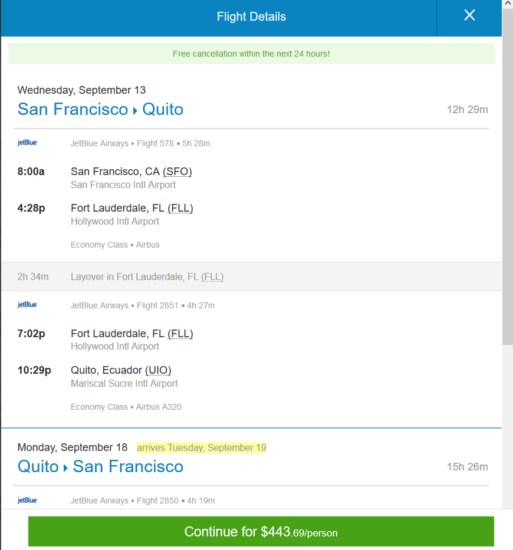Open the SFO airport code link
Image resolution: width=513 pixels, height=550 pixels.
177,172
